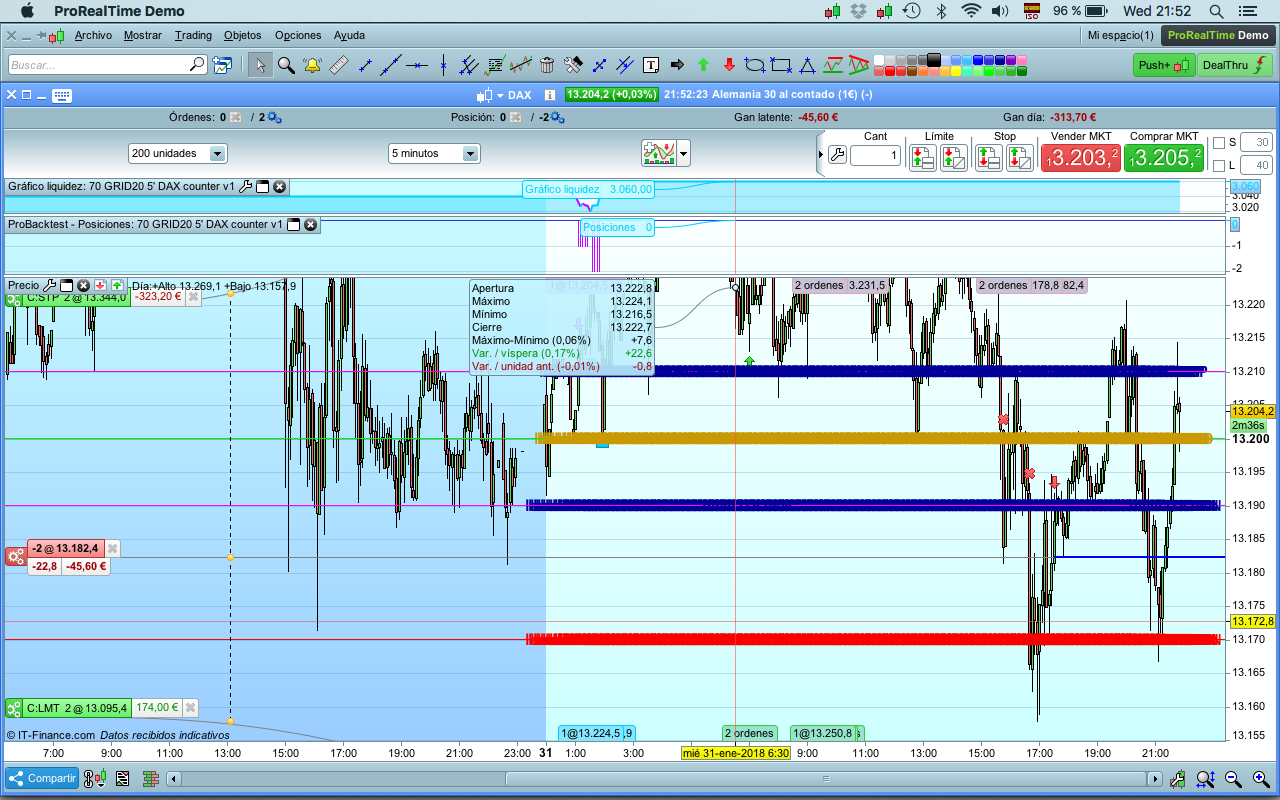Image resolution: width=1280 pixels, height=800 pixels.
Task: Expand the 5 minutos timeframe dropdown
Action: 470,154
